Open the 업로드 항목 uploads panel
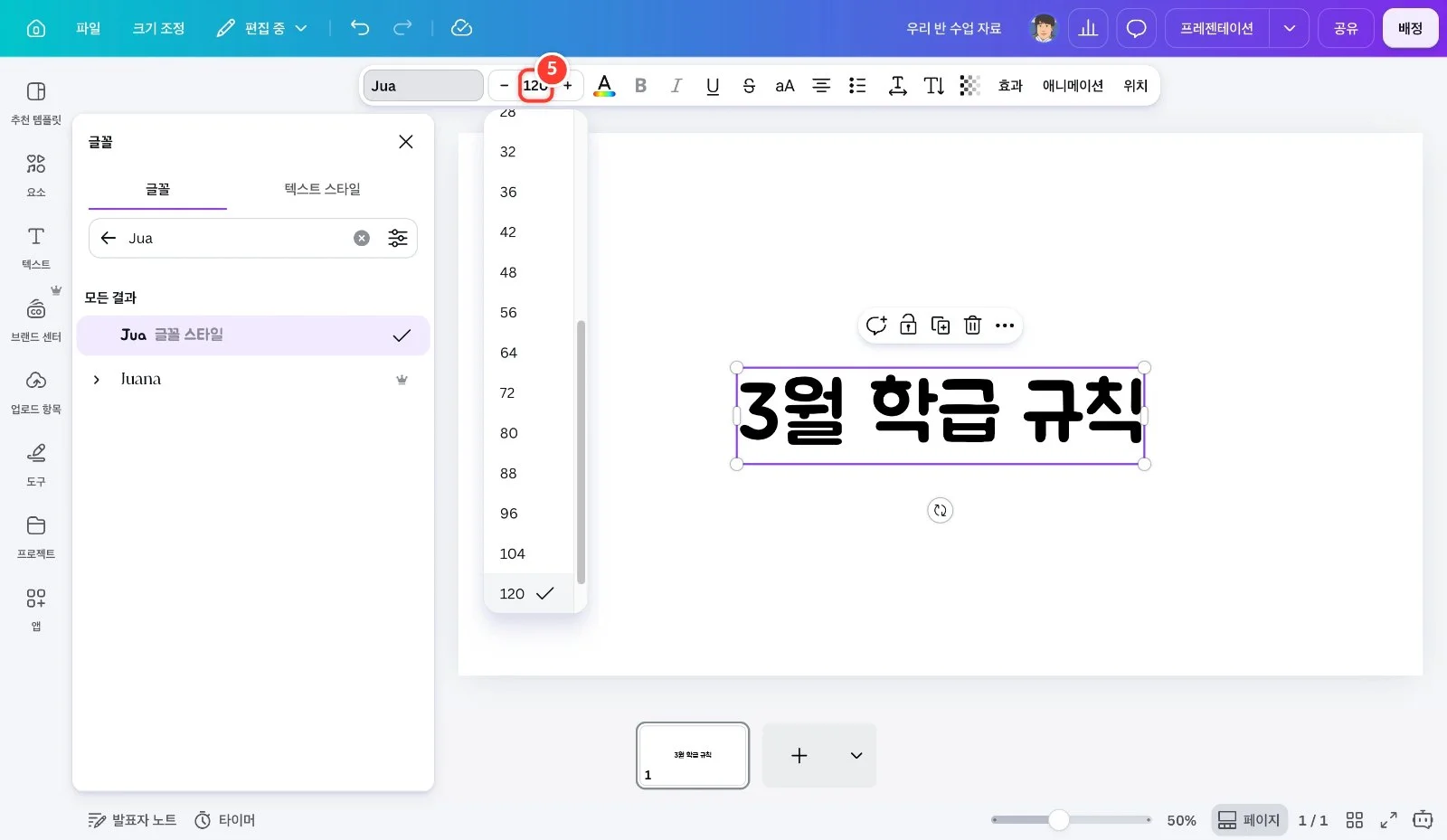Viewport: 1447px width, 840px height. pyautogui.click(x=36, y=392)
